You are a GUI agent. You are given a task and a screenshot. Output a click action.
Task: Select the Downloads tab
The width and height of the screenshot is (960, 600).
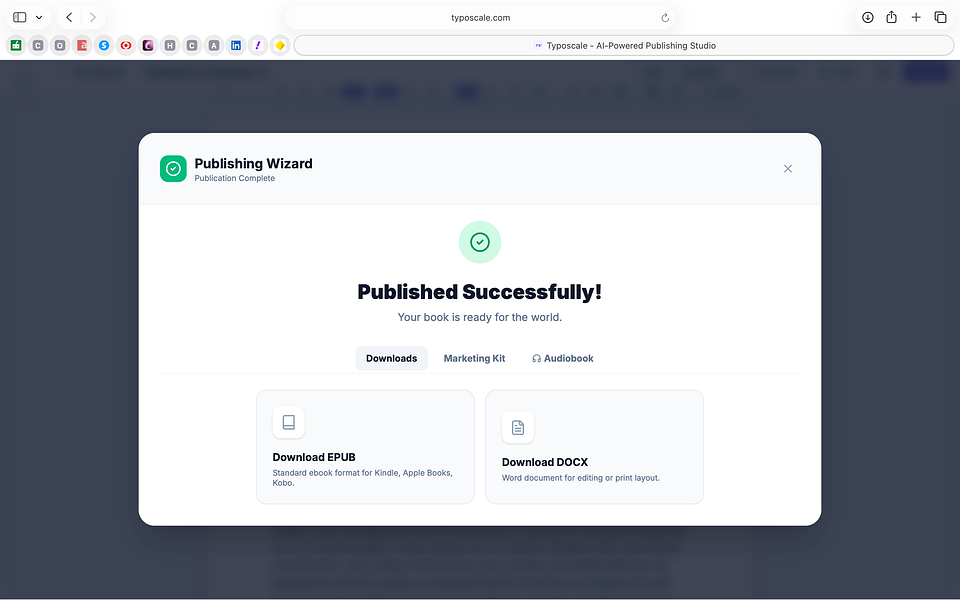coord(392,358)
